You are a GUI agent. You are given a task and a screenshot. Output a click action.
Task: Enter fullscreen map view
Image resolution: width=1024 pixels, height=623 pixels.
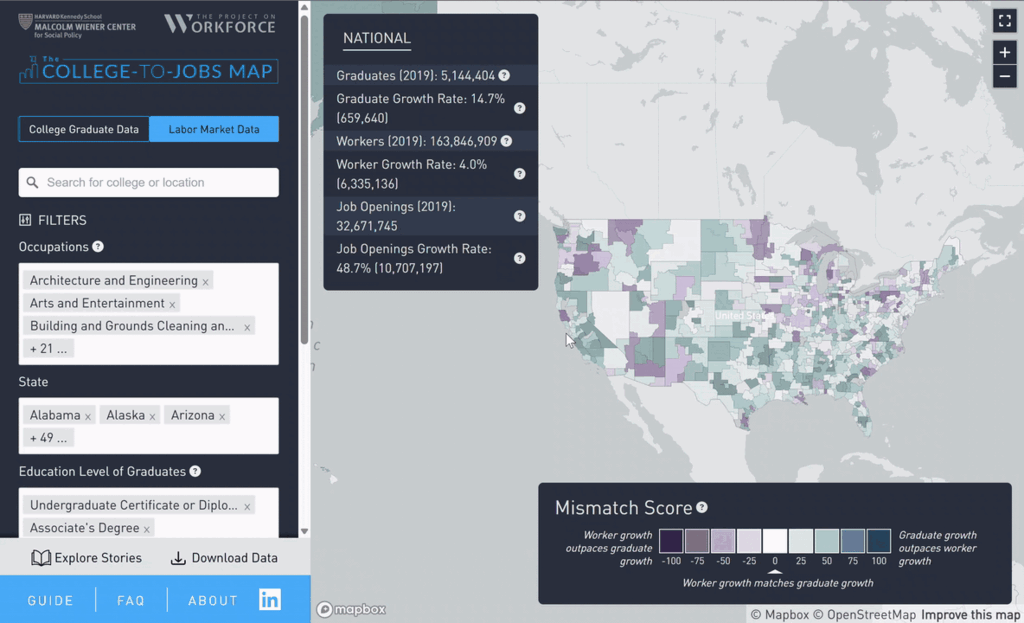click(x=1004, y=19)
